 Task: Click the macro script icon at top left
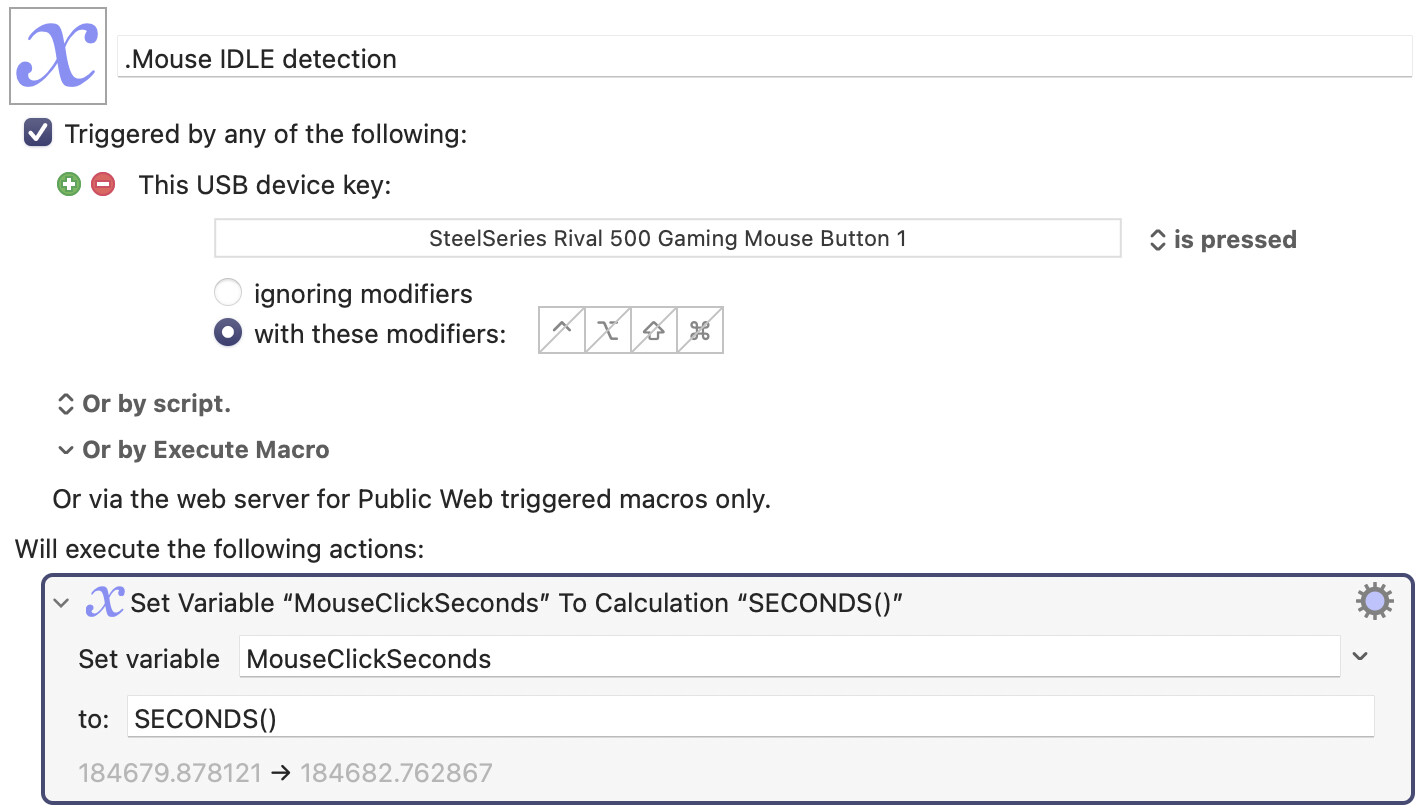coord(58,58)
